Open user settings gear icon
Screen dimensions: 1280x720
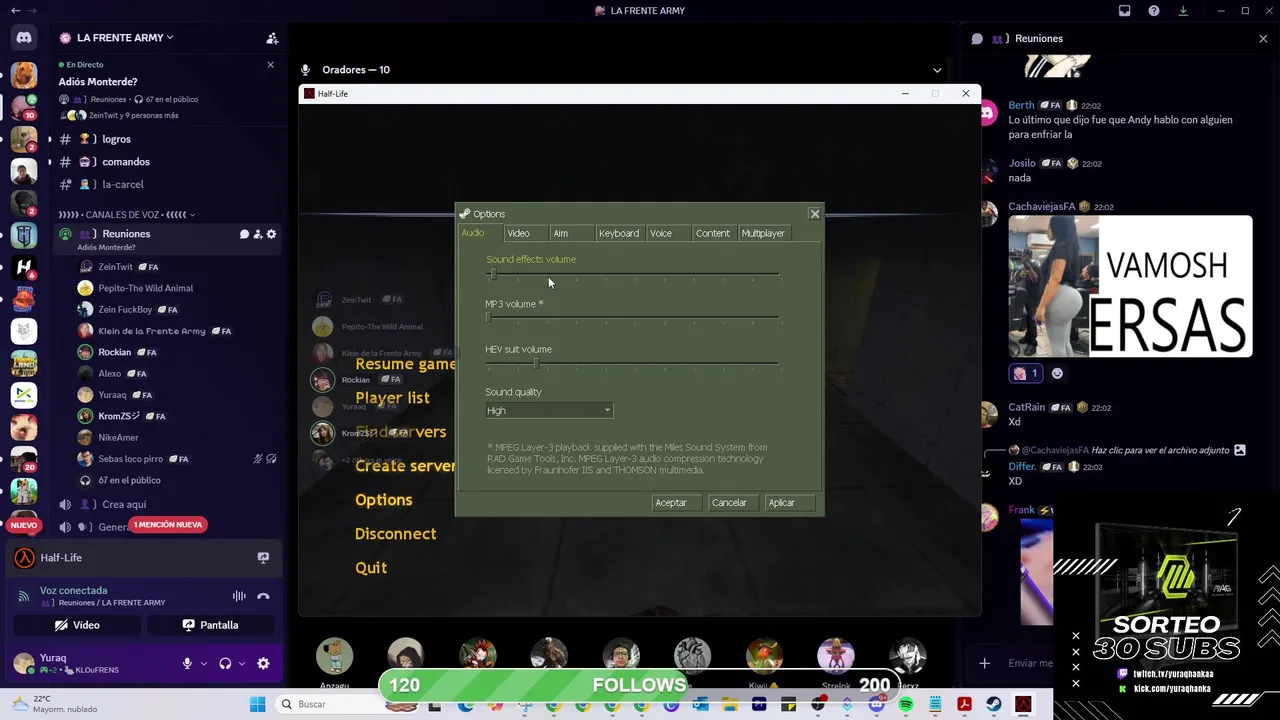pyautogui.click(x=263, y=663)
